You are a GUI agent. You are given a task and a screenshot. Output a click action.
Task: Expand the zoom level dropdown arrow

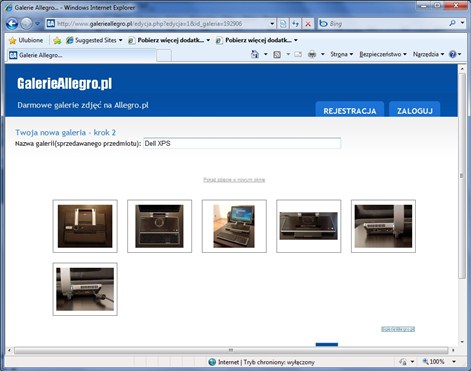[454, 362]
